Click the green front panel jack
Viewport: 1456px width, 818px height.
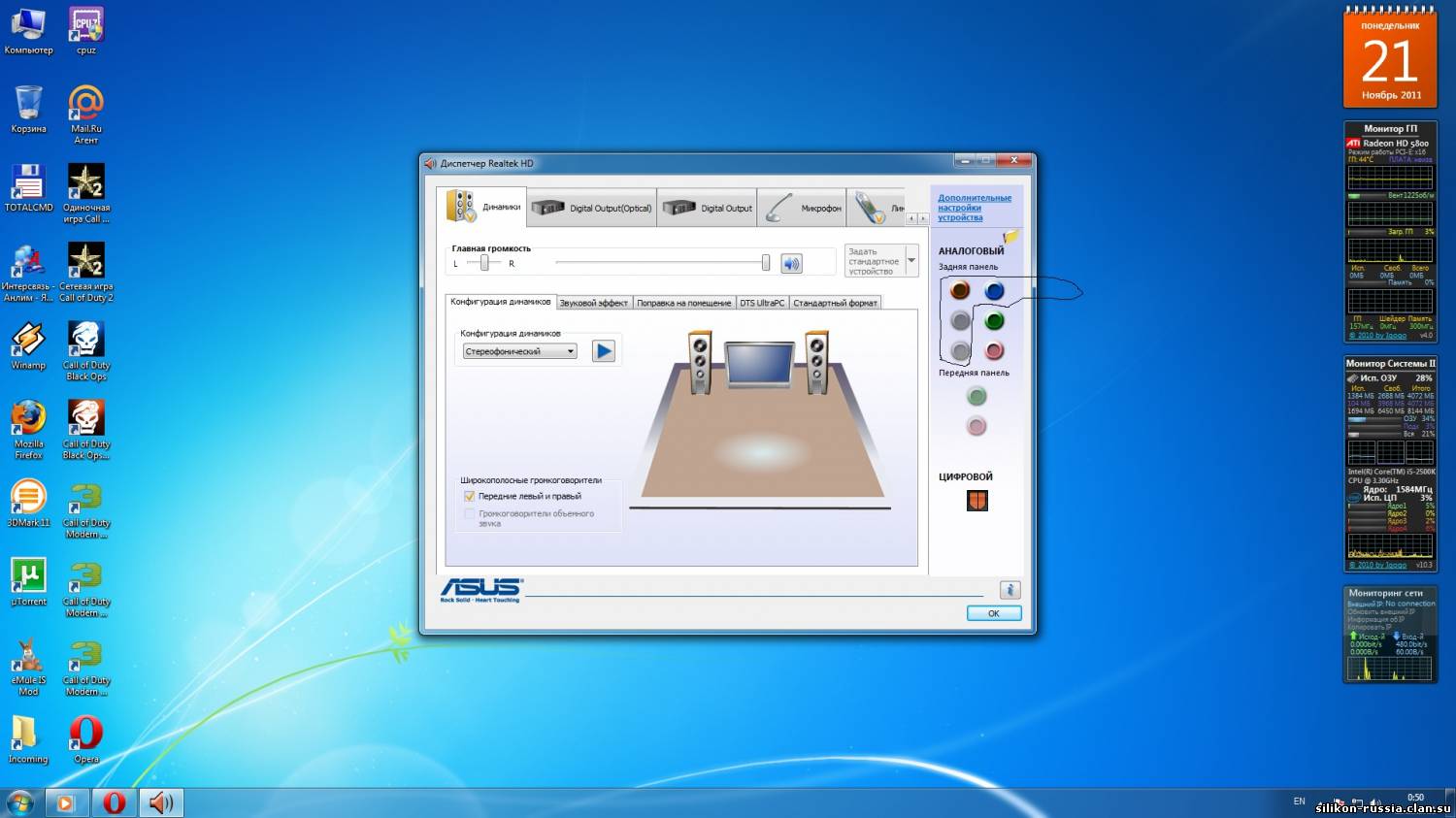click(976, 396)
